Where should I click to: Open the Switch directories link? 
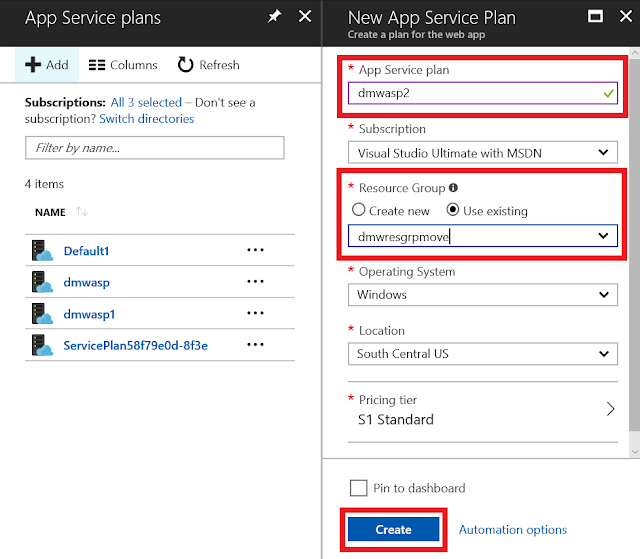[x=147, y=119]
